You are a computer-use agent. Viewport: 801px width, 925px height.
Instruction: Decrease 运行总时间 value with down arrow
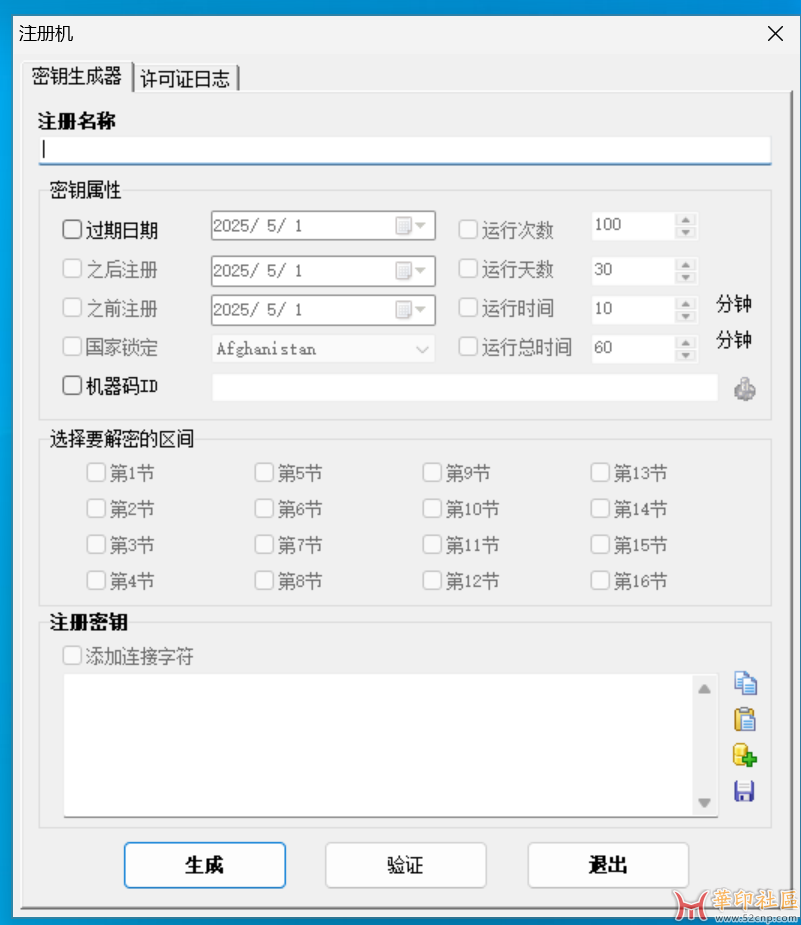pos(685,355)
